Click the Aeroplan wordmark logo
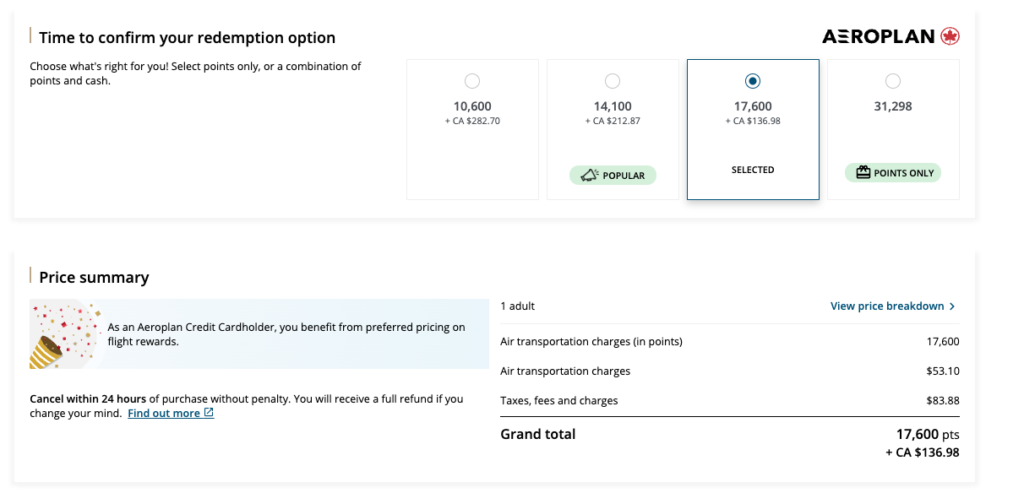Viewport: 1024px width, 493px height. pyautogui.click(x=877, y=37)
